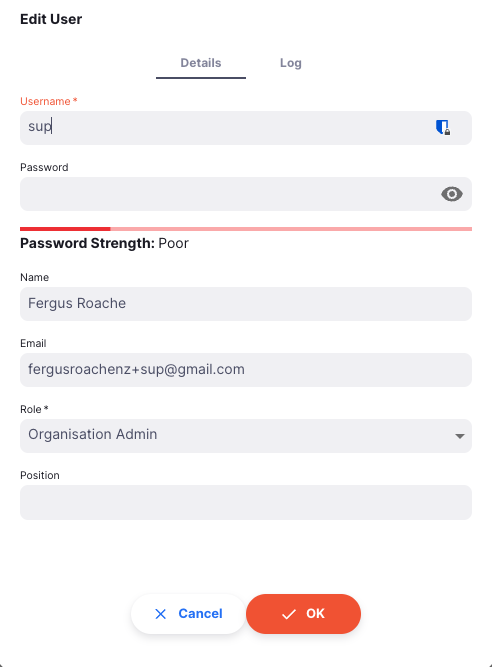492x667 pixels.
Task: Click the checkmark icon on the OK button
Action: click(289, 614)
